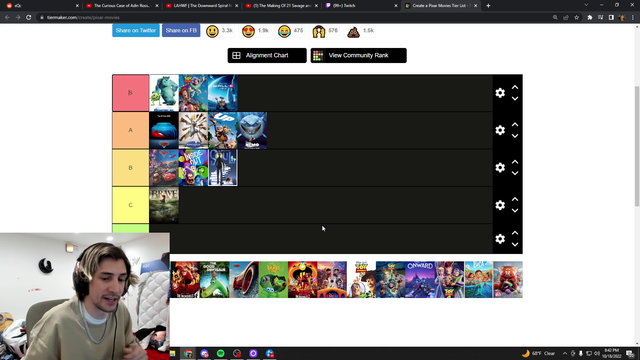Switch to the first xQc browser tab
Screen dimensions: 640x360
tap(42, 6)
